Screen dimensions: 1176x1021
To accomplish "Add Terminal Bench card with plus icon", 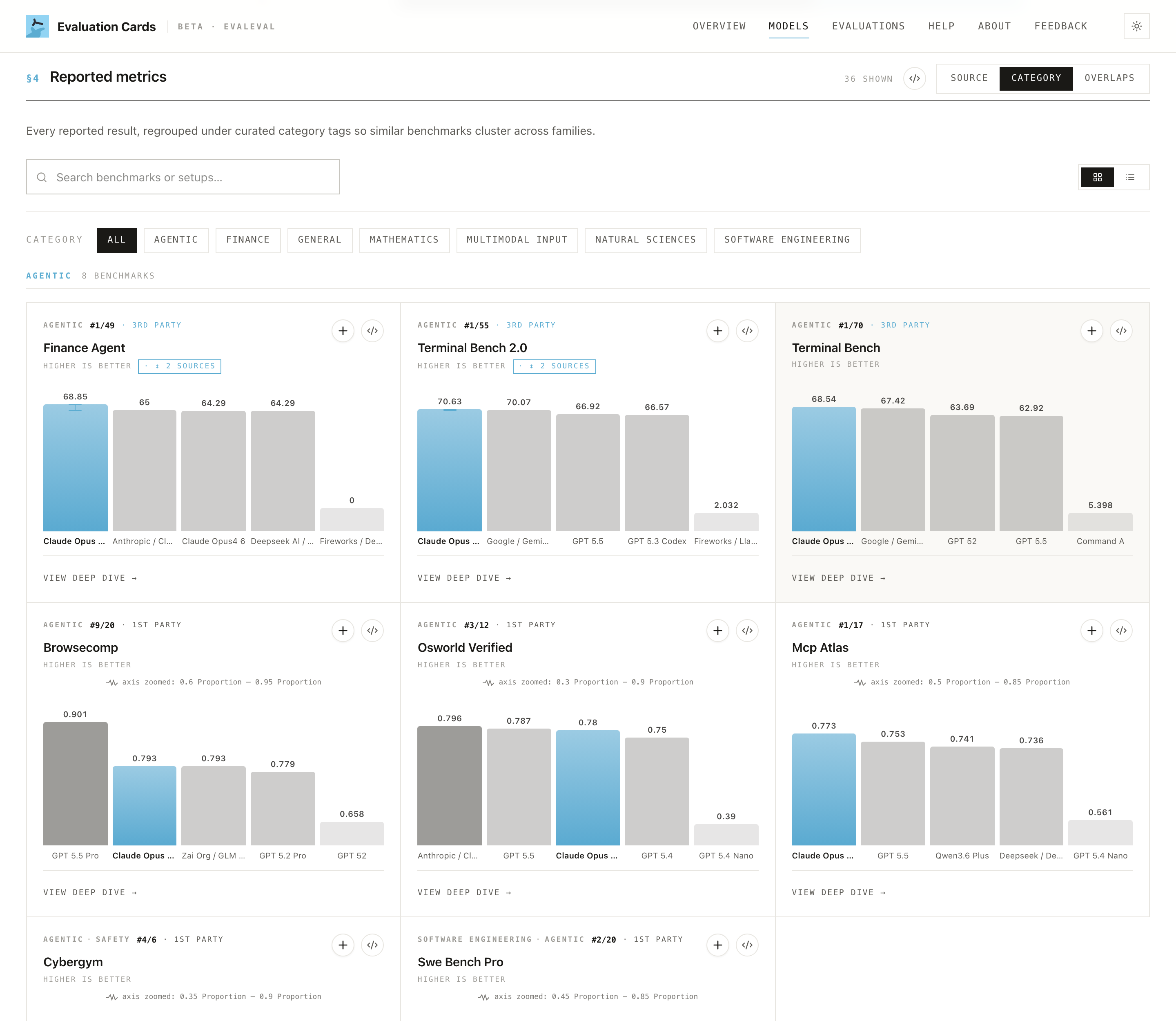I will (1091, 331).
